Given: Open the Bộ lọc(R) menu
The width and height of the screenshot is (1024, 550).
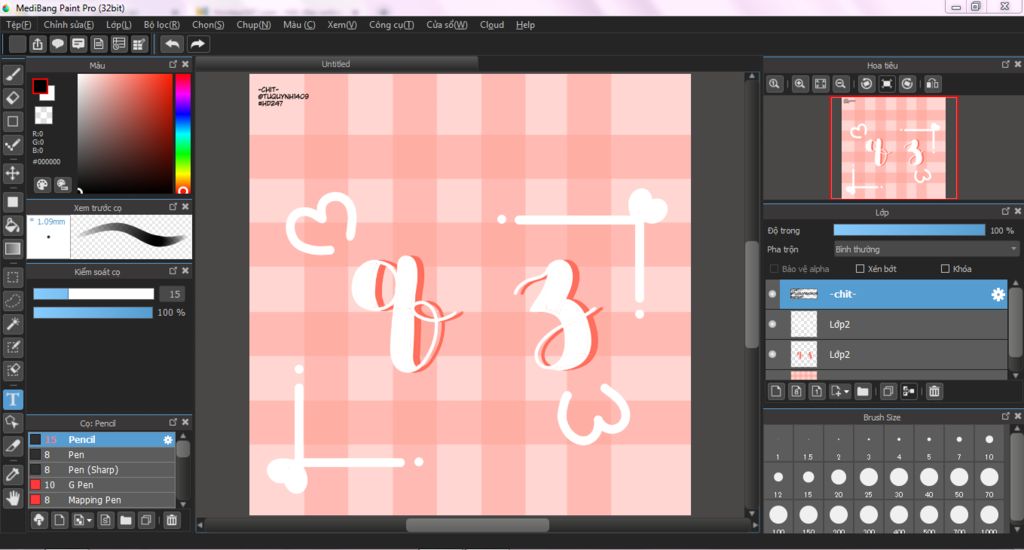Looking at the screenshot, I should [161, 25].
